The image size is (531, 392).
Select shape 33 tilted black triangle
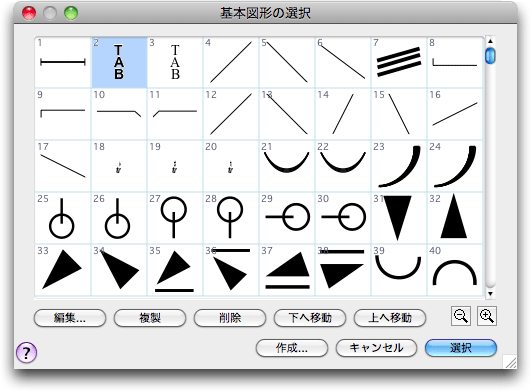[63, 270]
